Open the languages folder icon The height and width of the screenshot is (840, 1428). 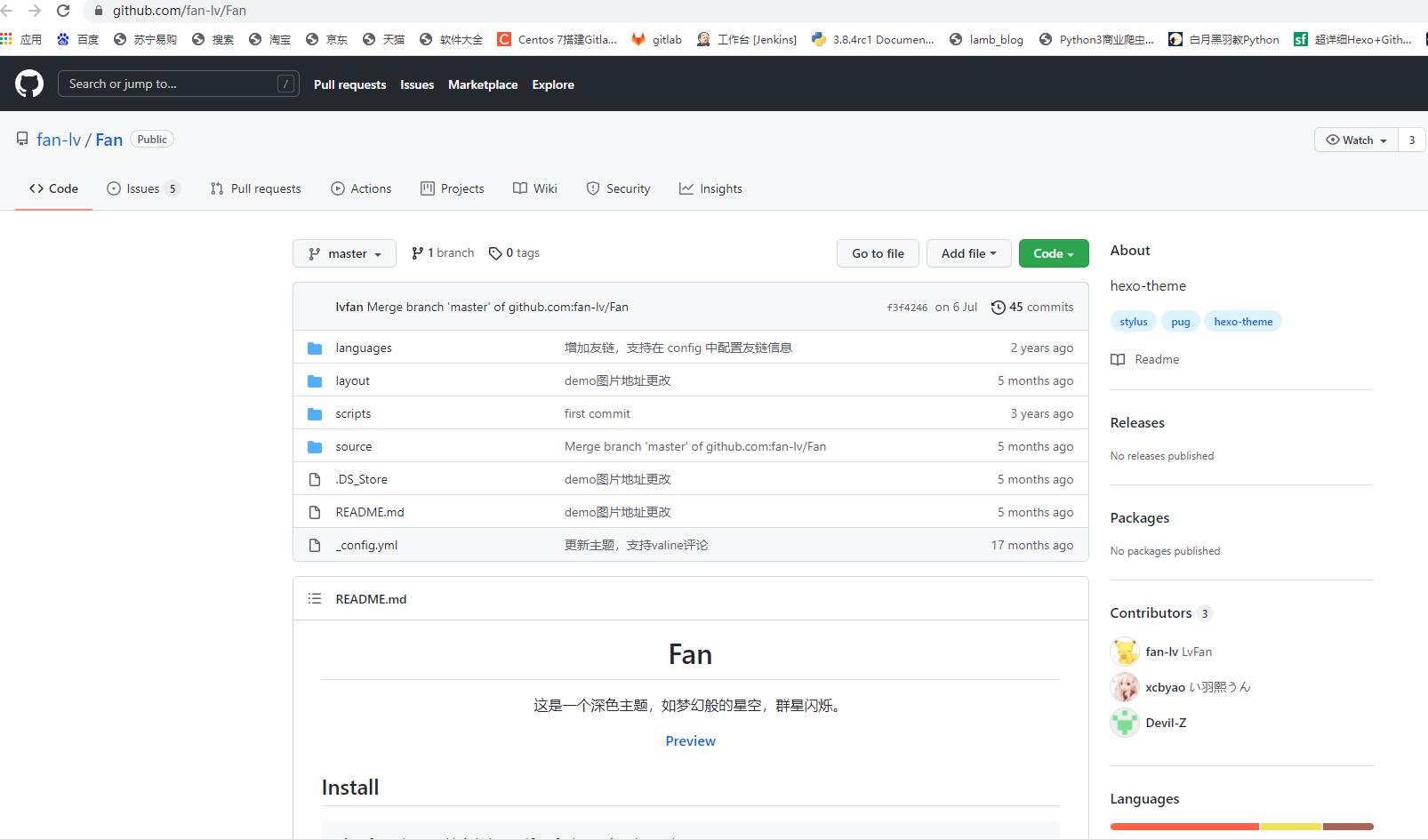[315, 348]
